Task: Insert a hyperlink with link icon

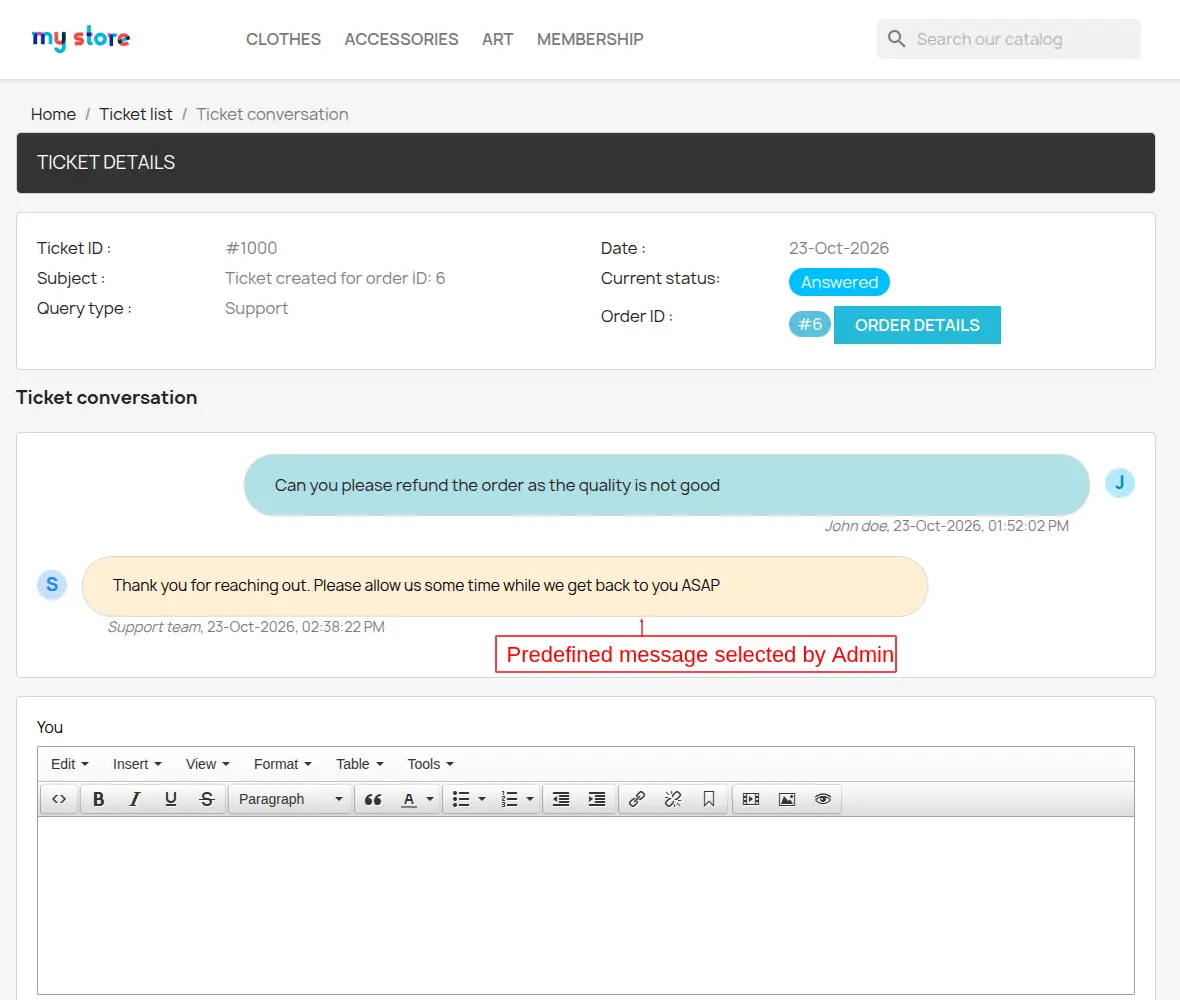Action: pos(637,799)
